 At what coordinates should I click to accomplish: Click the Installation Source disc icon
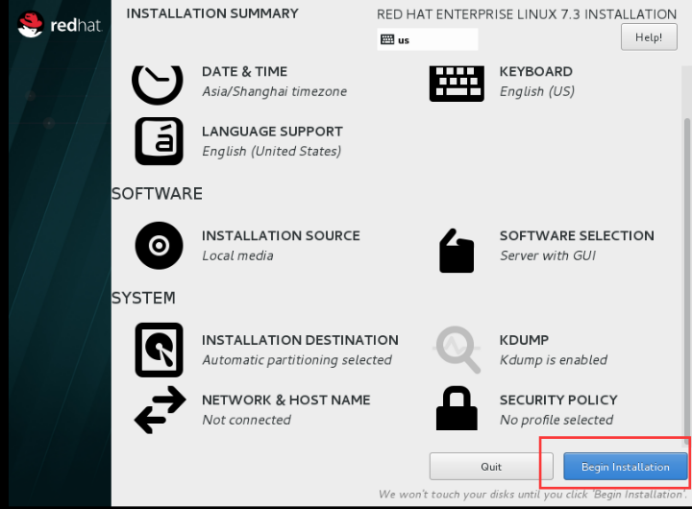159,245
